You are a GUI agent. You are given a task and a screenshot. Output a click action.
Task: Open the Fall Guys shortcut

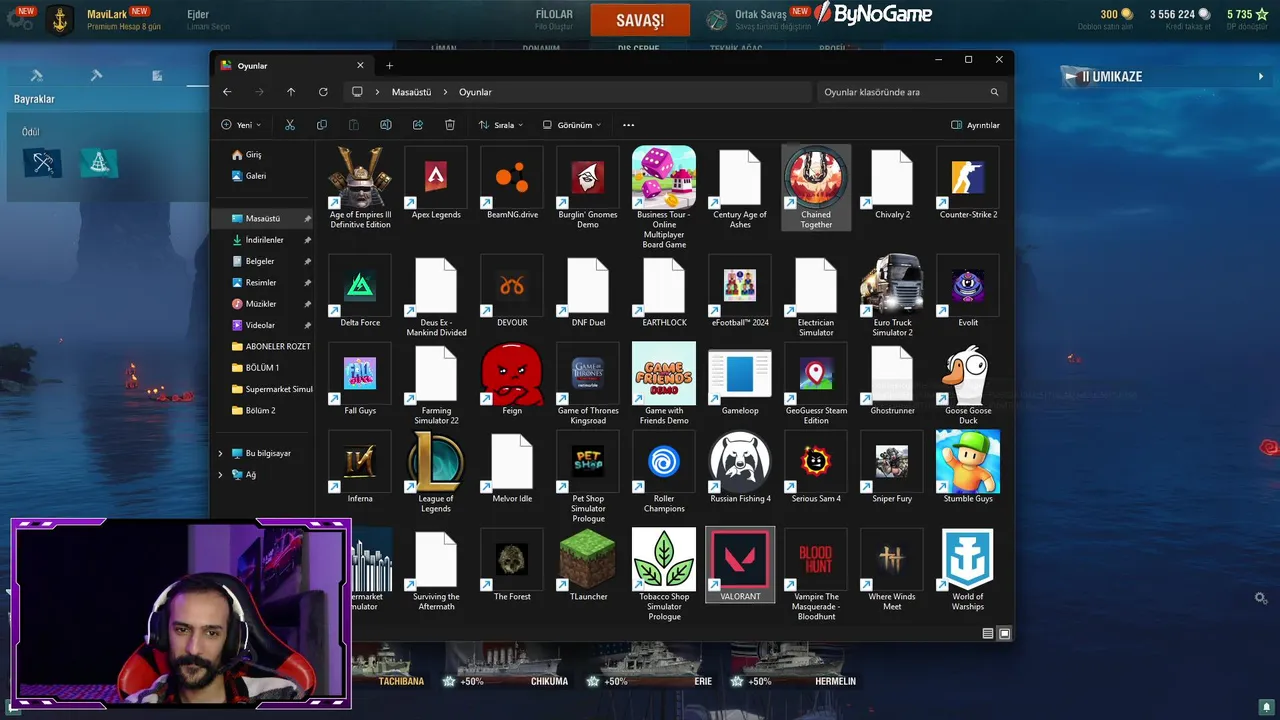coord(360,374)
